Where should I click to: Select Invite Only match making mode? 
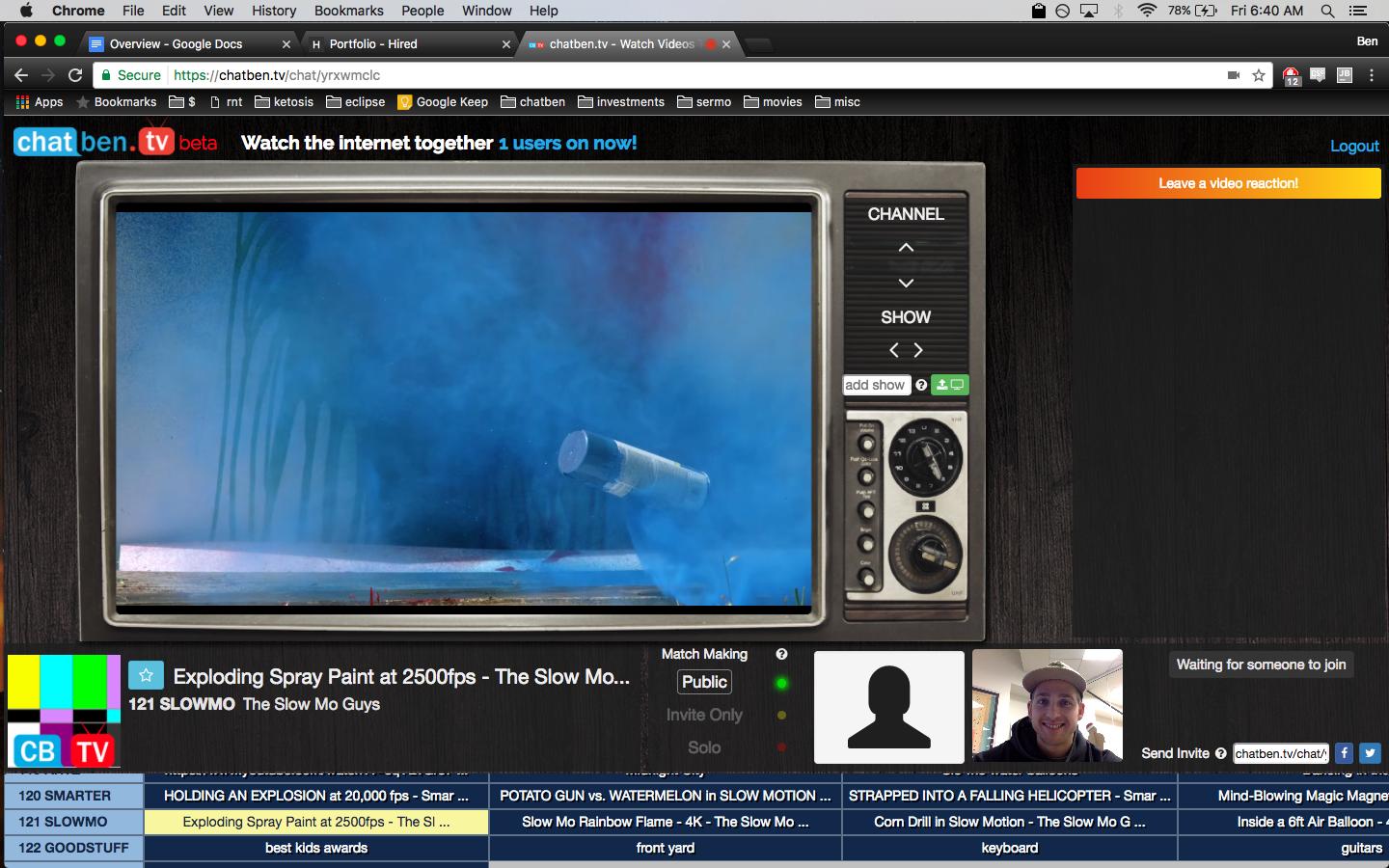pos(704,715)
